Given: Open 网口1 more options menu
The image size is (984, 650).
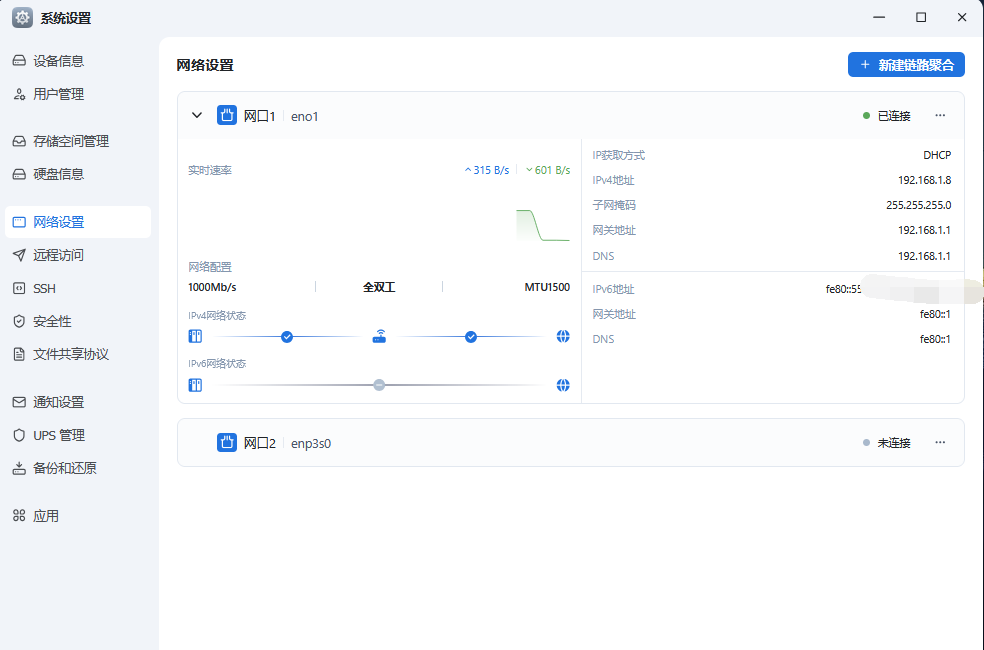Looking at the screenshot, I should [x=940, y=115].
